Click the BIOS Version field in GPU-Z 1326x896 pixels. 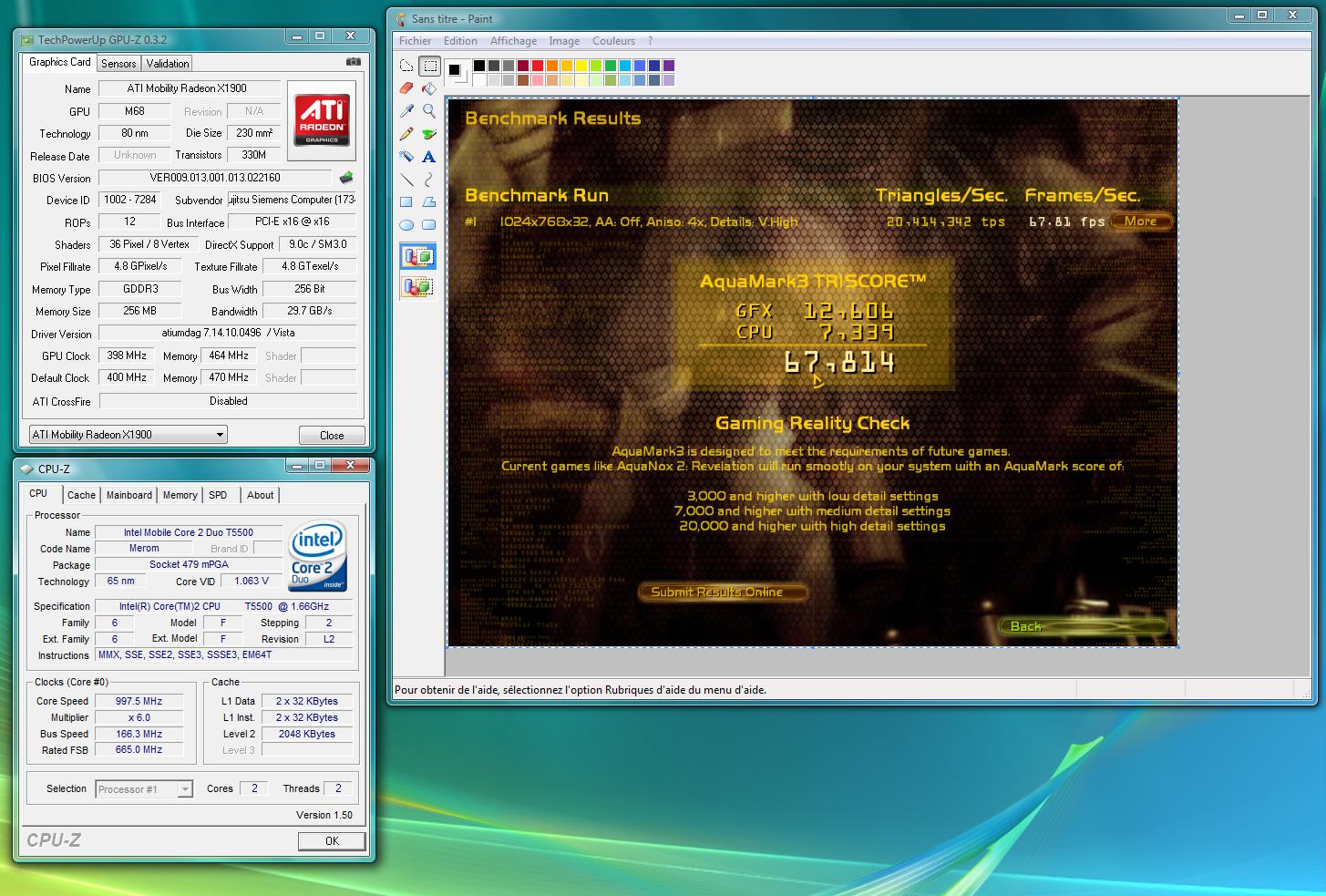[215, 178]
